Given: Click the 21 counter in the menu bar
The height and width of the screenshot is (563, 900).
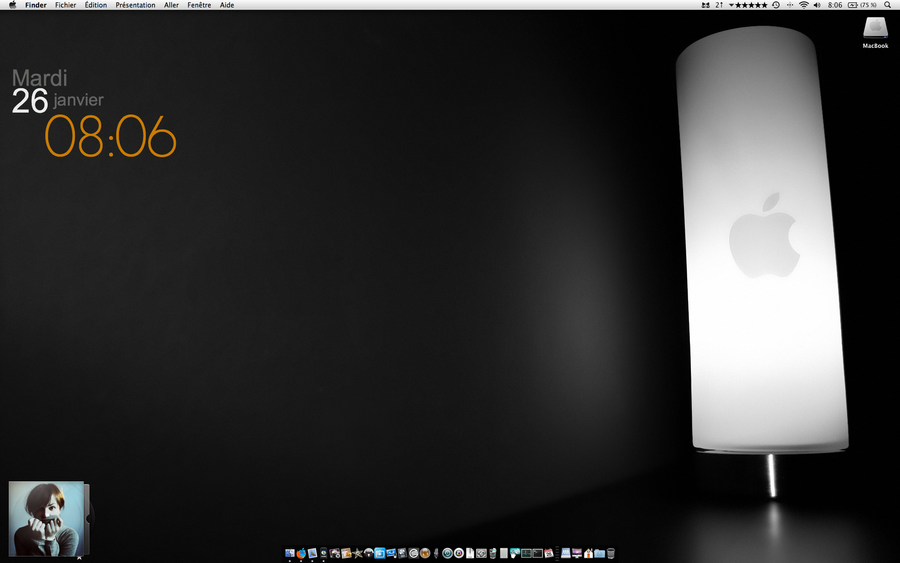Looking at the screenshot, I should coord(719,5).
